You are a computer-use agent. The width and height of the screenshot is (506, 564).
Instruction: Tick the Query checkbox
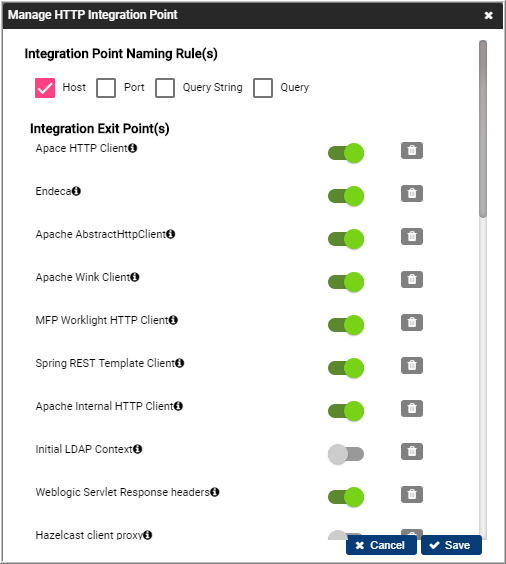pos(263,88)
